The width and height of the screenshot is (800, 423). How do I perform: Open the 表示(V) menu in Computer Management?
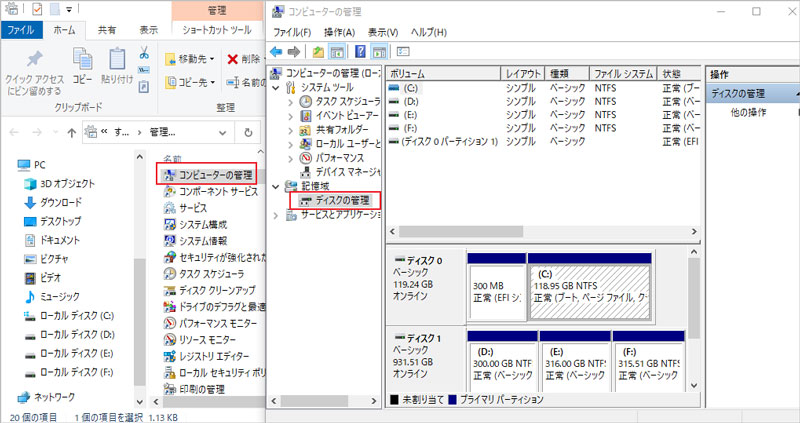coord(383,32)
